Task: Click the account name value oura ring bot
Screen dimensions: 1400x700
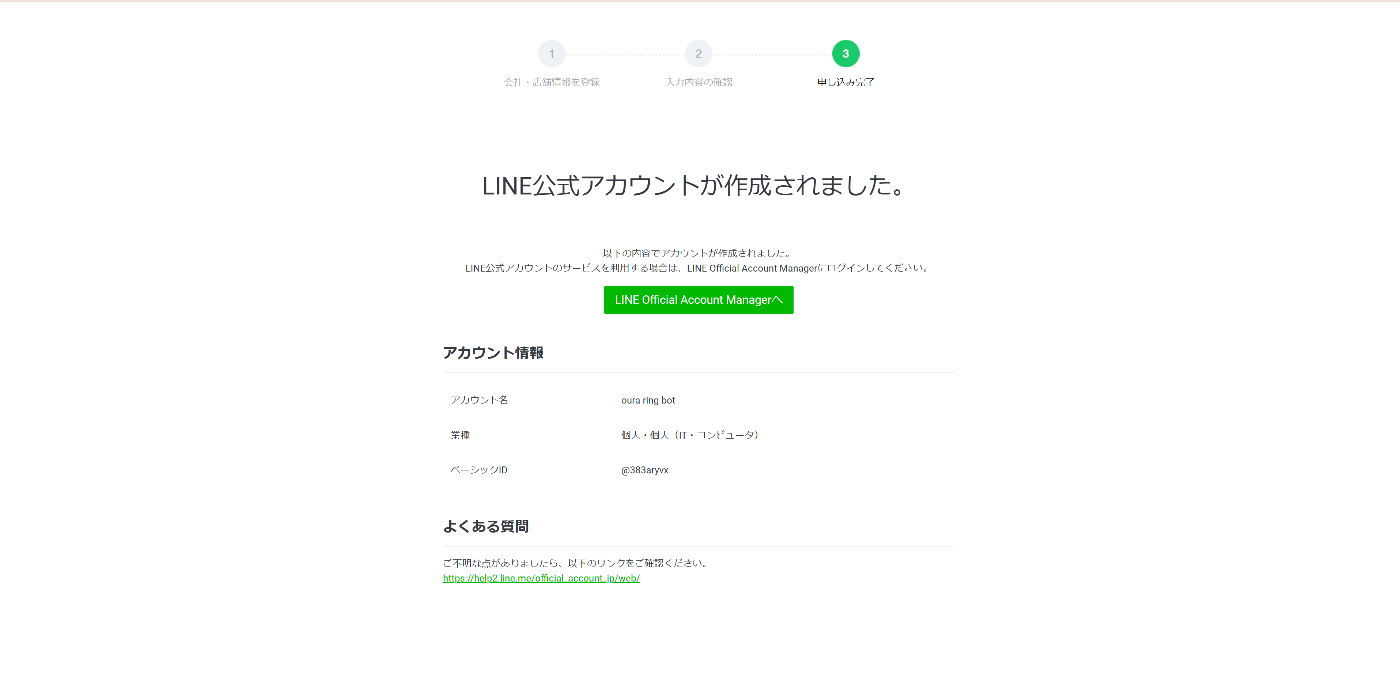Action: (x=648, y=400)
